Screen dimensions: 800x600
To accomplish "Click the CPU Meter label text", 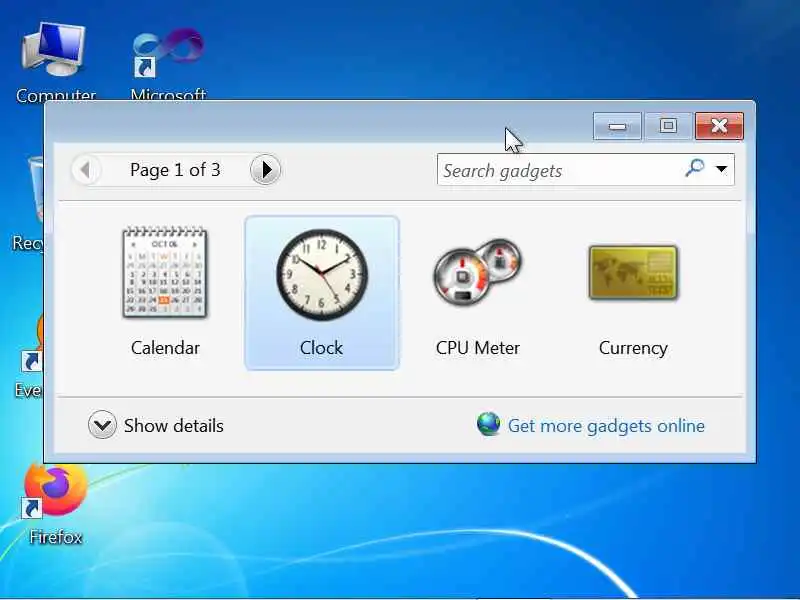I will click(478, 348).
